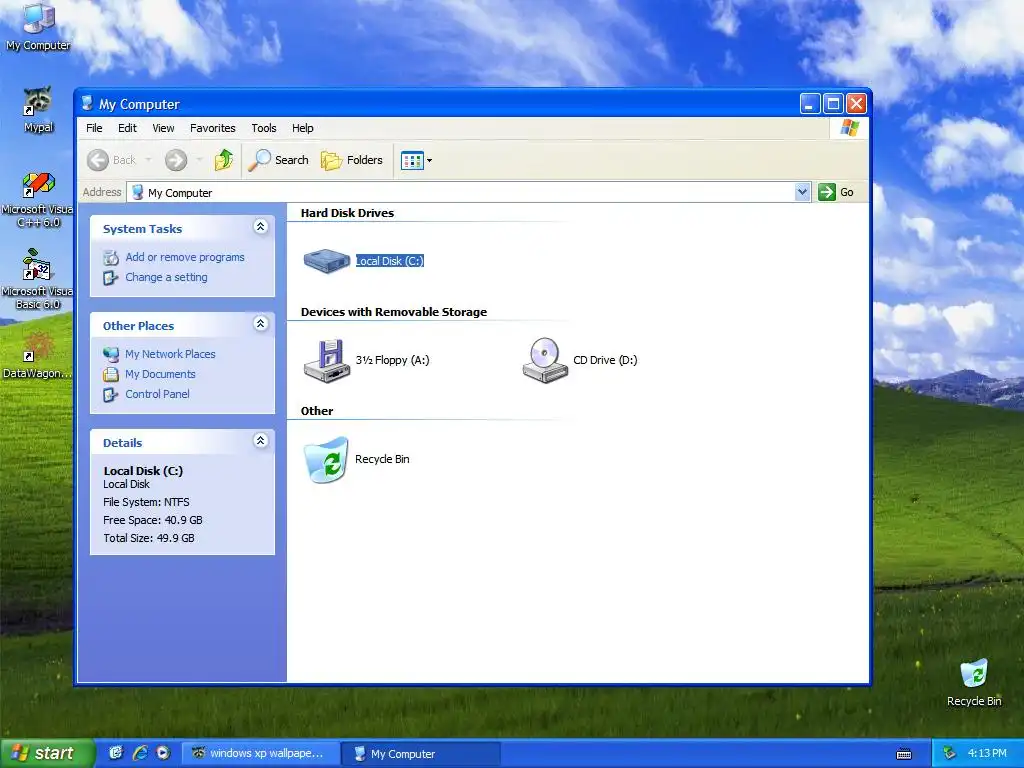Click the Go button
This screenshot has width=1024, height=768.
[837, 192]
